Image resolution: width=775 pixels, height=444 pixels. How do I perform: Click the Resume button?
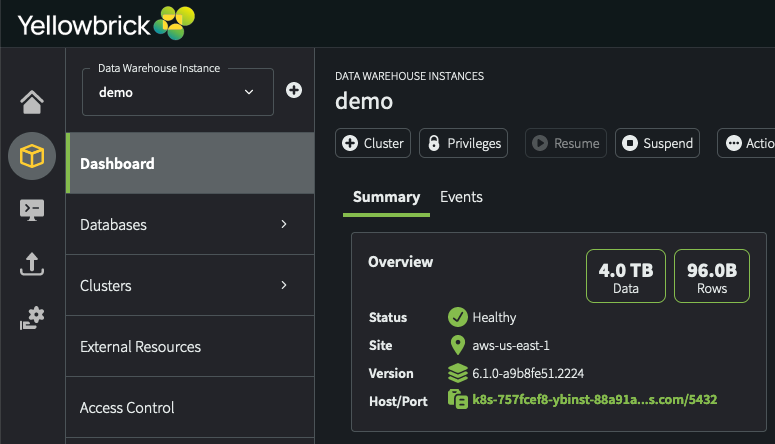tap(565, 143)
